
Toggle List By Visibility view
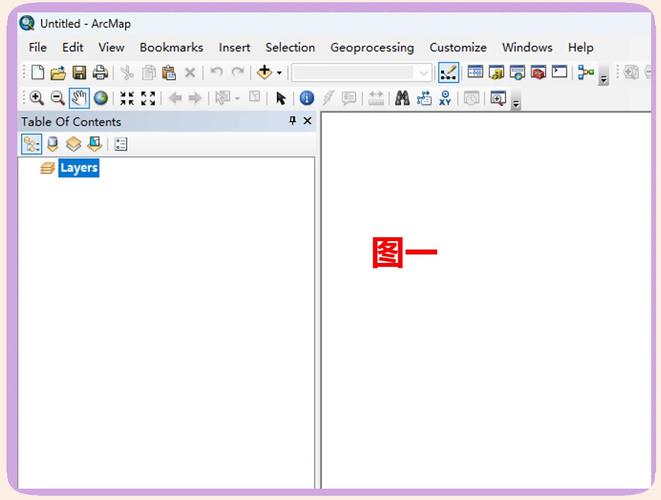point(73,144)
